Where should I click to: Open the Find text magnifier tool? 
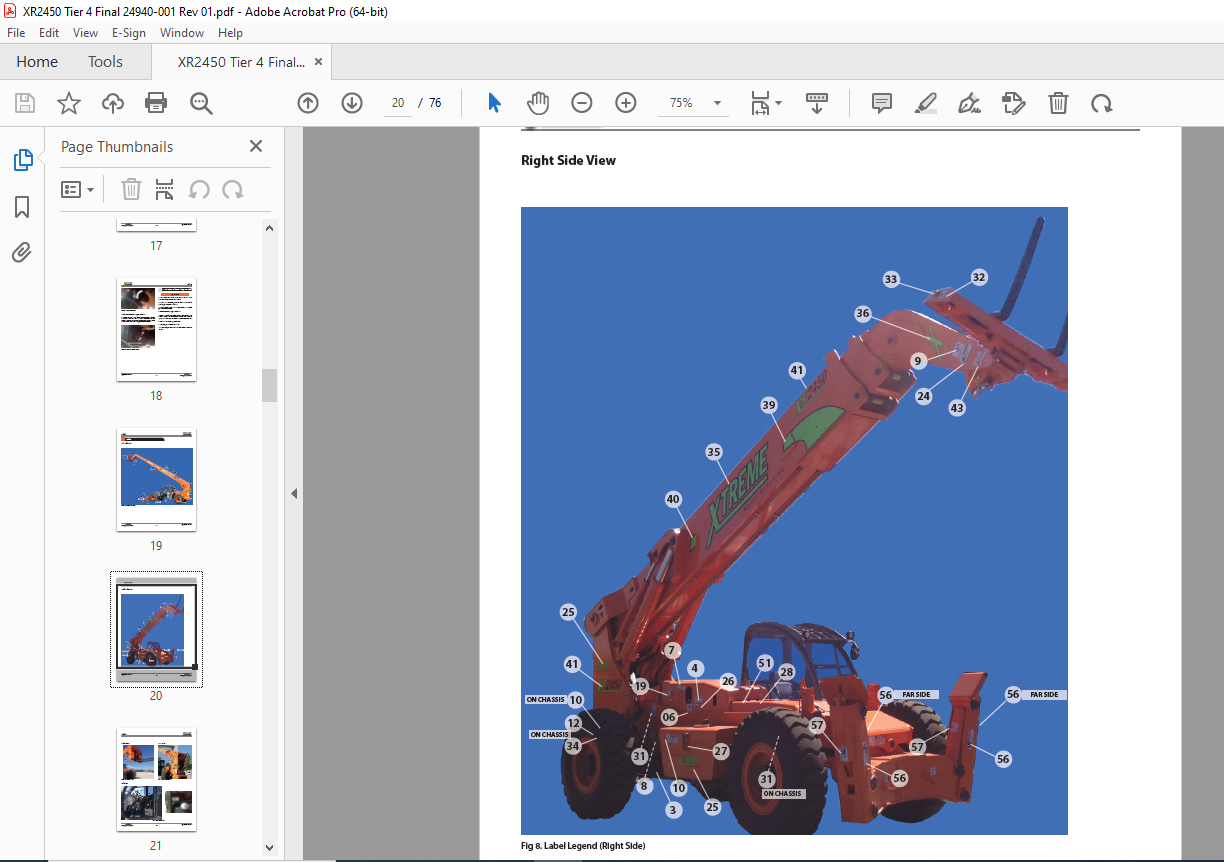201,103
